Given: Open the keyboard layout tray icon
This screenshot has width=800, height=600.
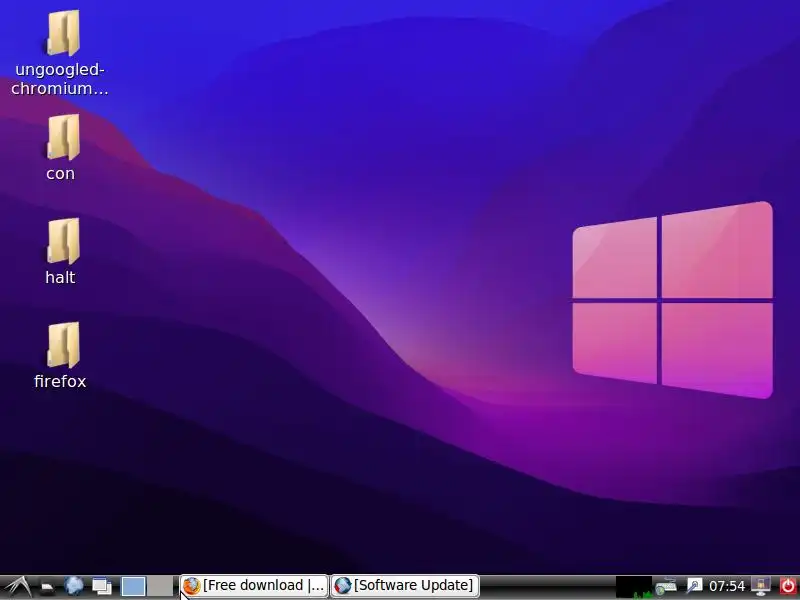Looking at the screenshot, I should 666,586.
